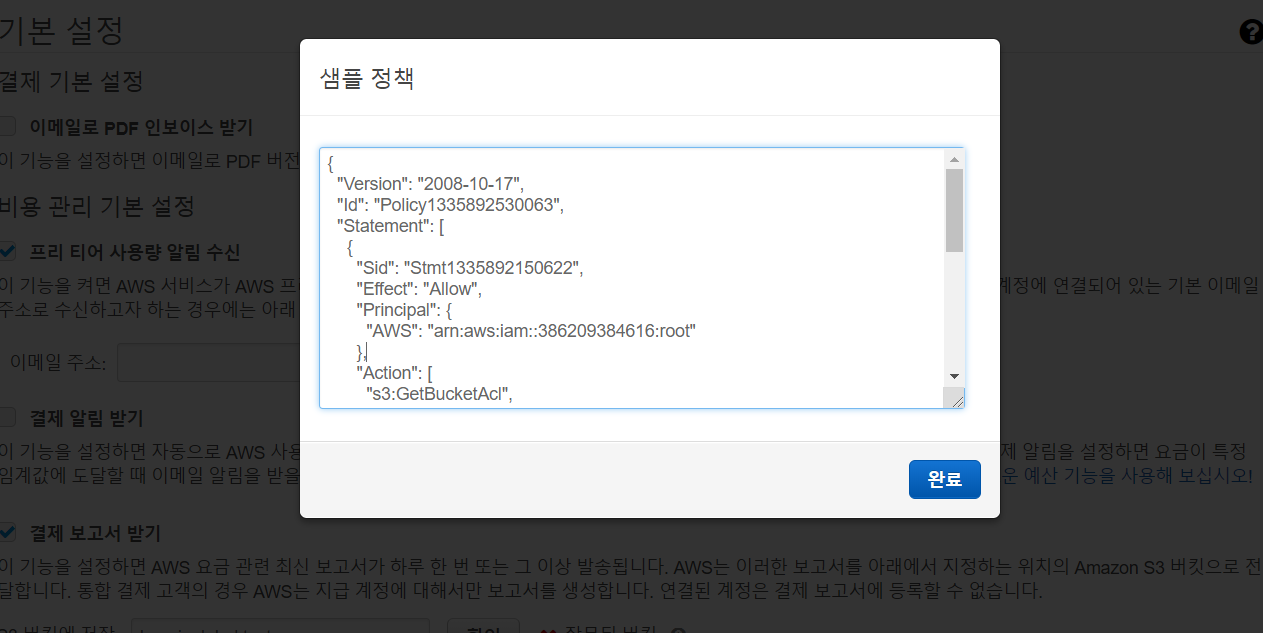Screen dimensions: 1263x633
Task: Click the scroll up arrow in policy textarea
Action: click(x=954, y=159)
